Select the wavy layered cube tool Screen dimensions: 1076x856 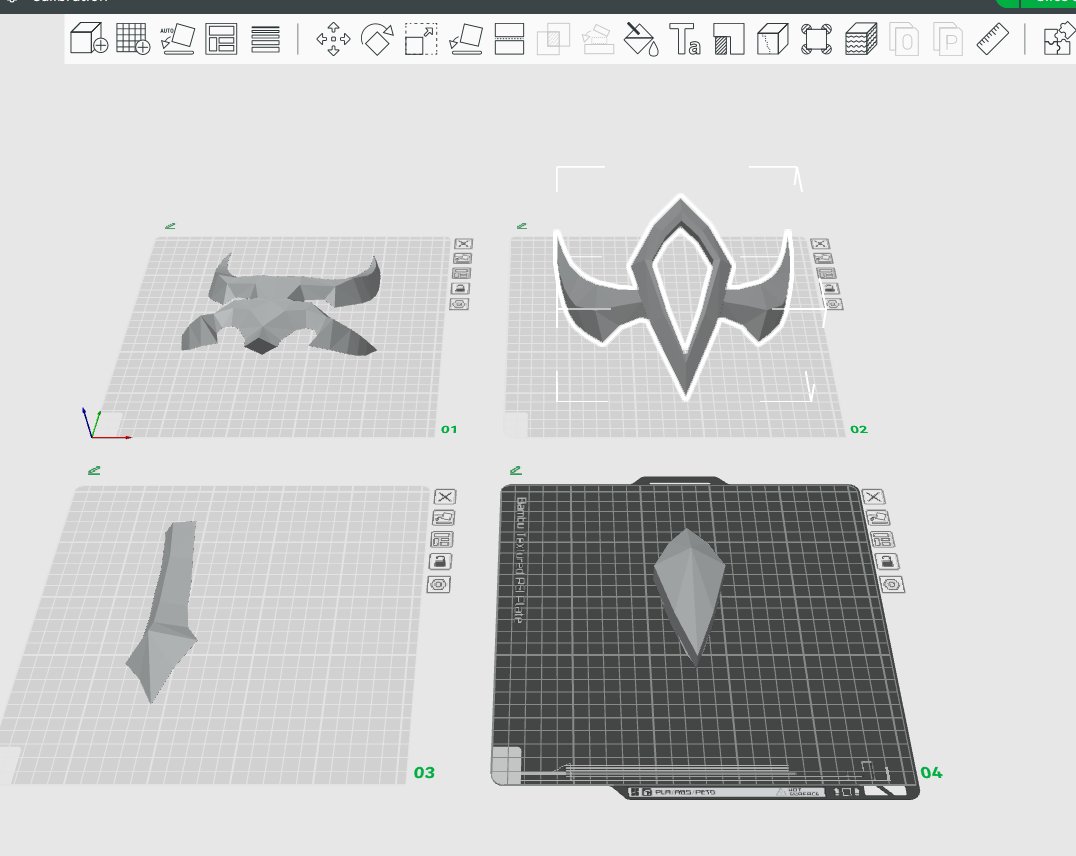click(861, 39)
